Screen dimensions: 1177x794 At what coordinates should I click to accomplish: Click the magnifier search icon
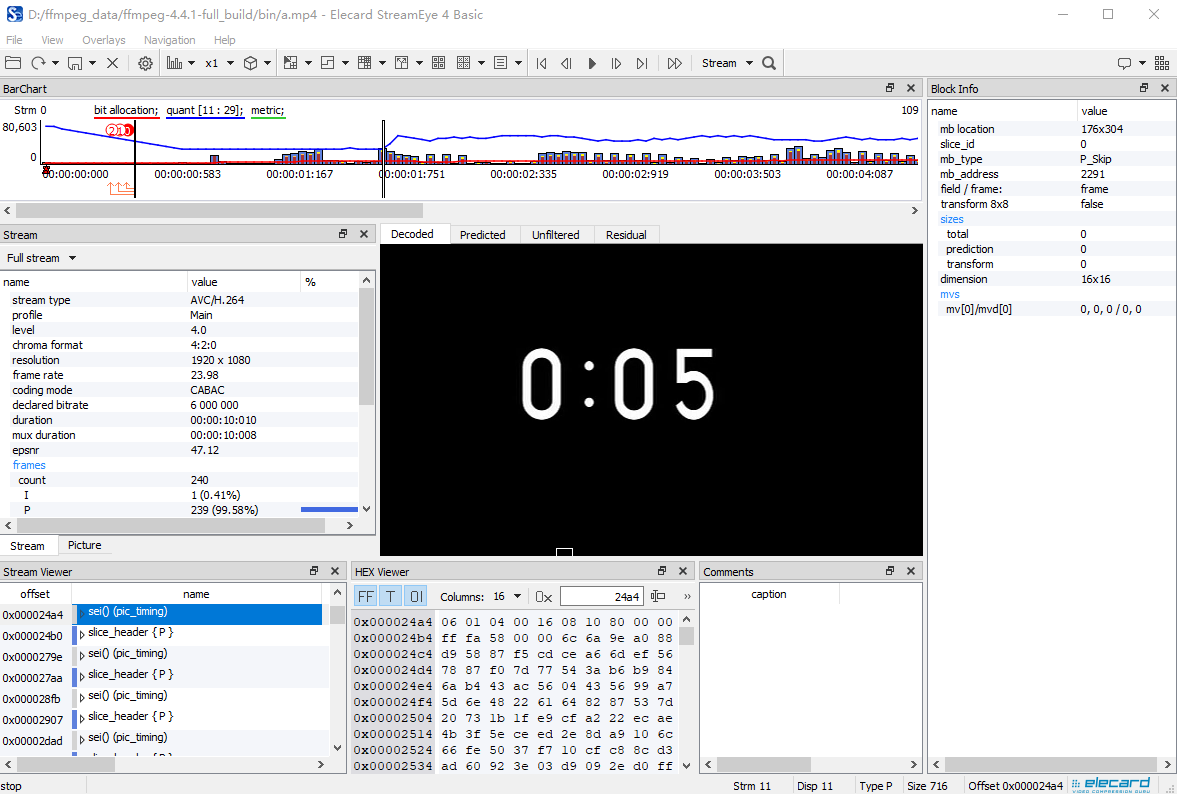tap(769, 63)
